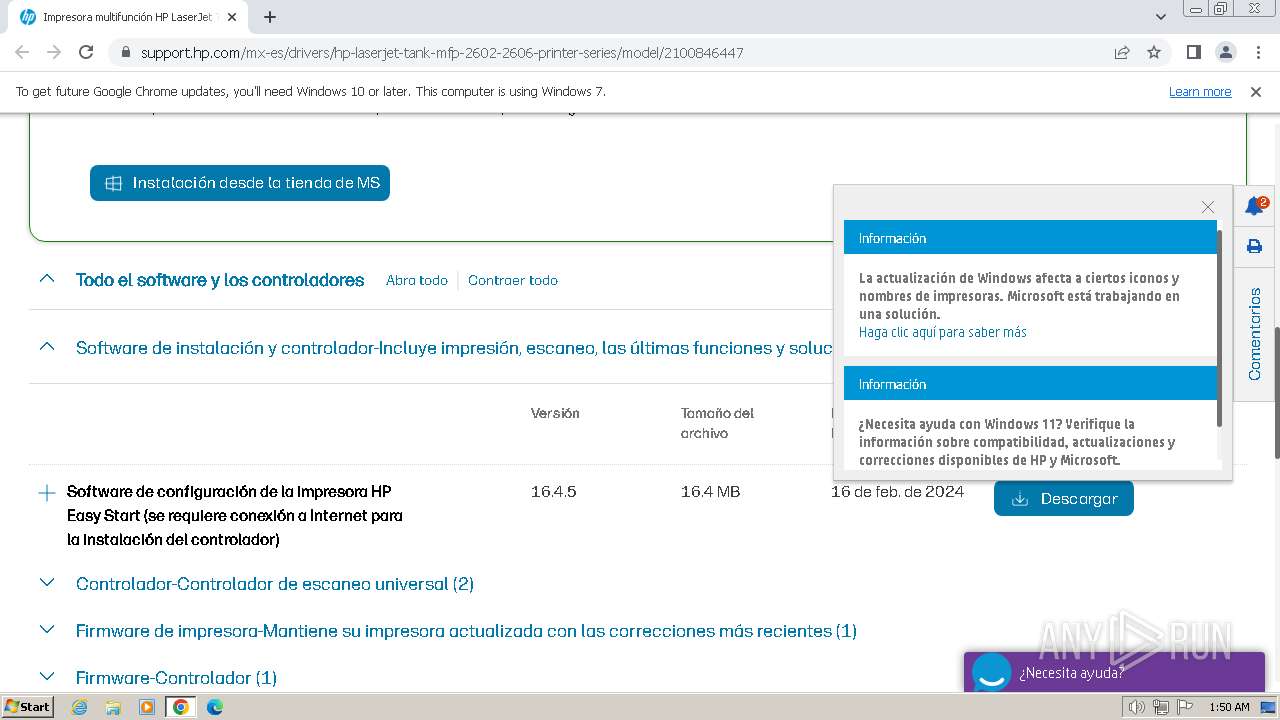Open the tab search dropdown arrow

[x=1161, y=17]
